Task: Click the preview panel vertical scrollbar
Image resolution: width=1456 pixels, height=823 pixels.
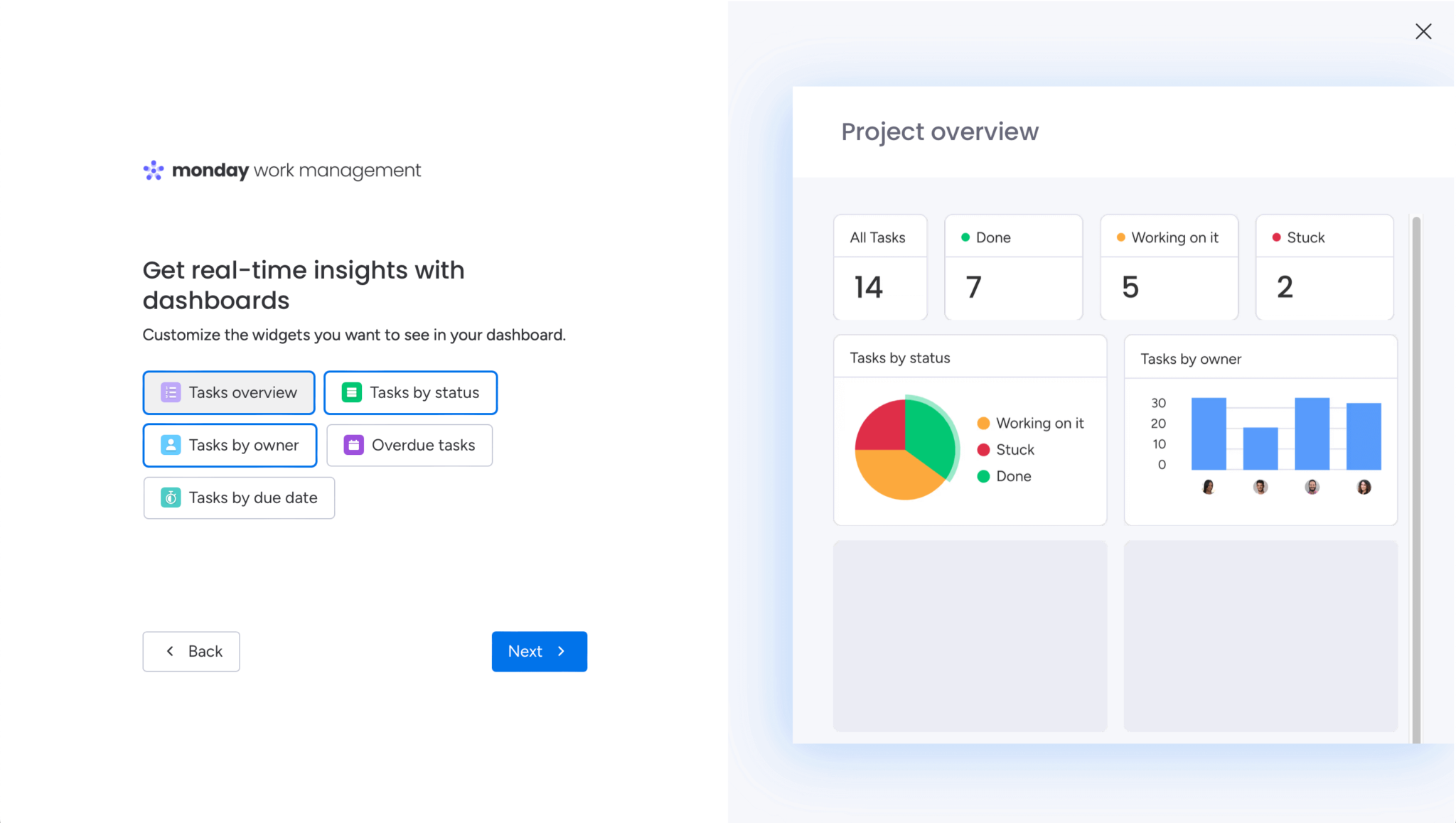Action: (1416, 480)
